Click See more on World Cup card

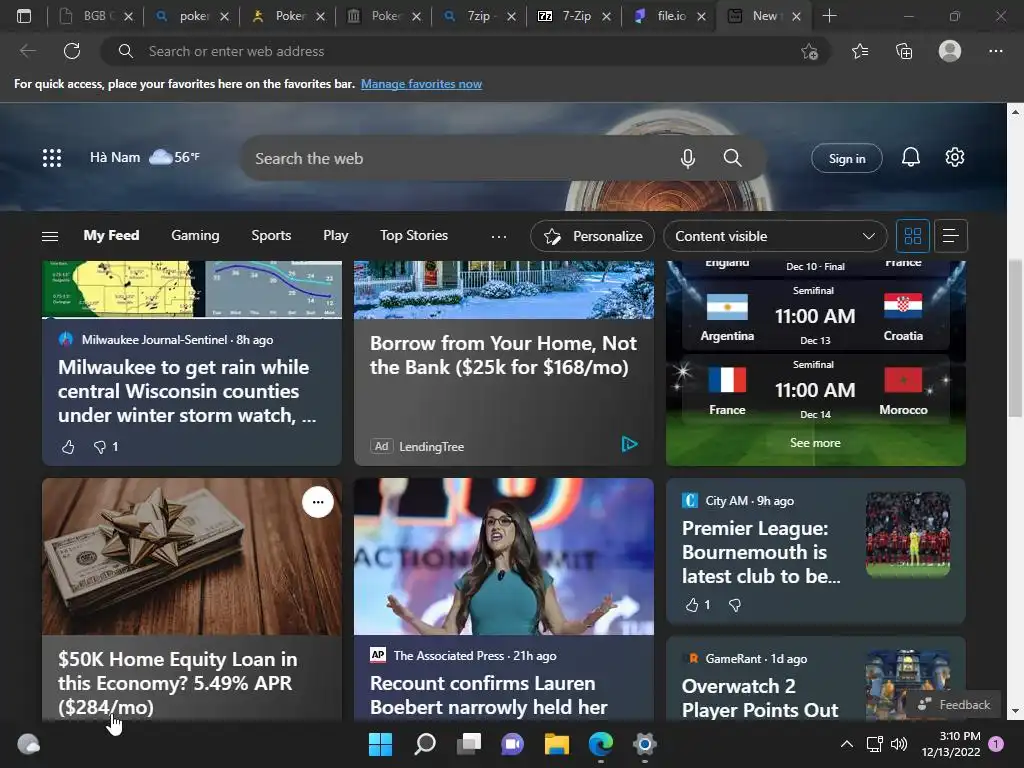(815, 443)
